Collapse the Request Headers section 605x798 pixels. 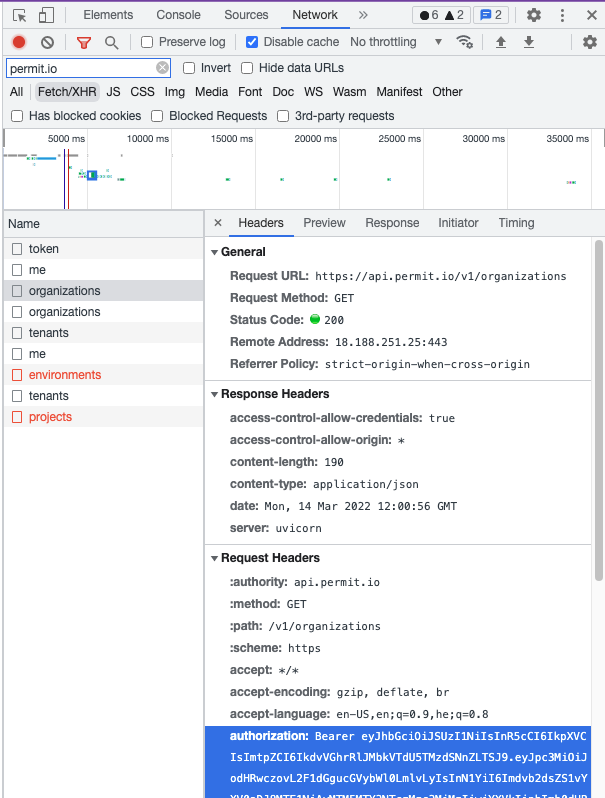[214, 558]
